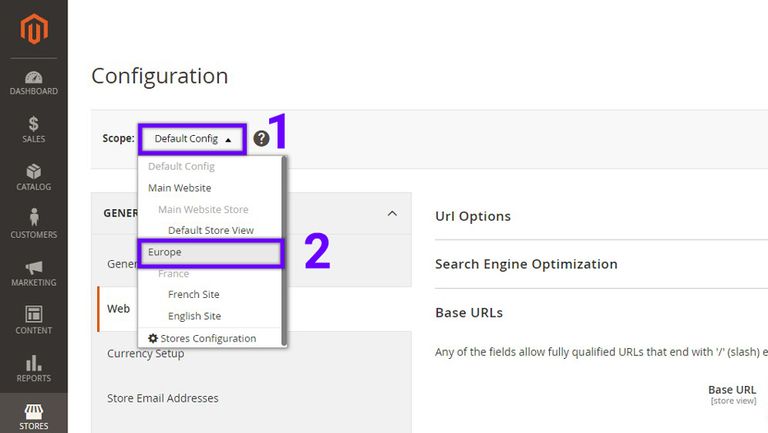The height and width of the screenshot is (433, 768).
Task: Collapse the General section chevron
Action: (x=392, y=214)
